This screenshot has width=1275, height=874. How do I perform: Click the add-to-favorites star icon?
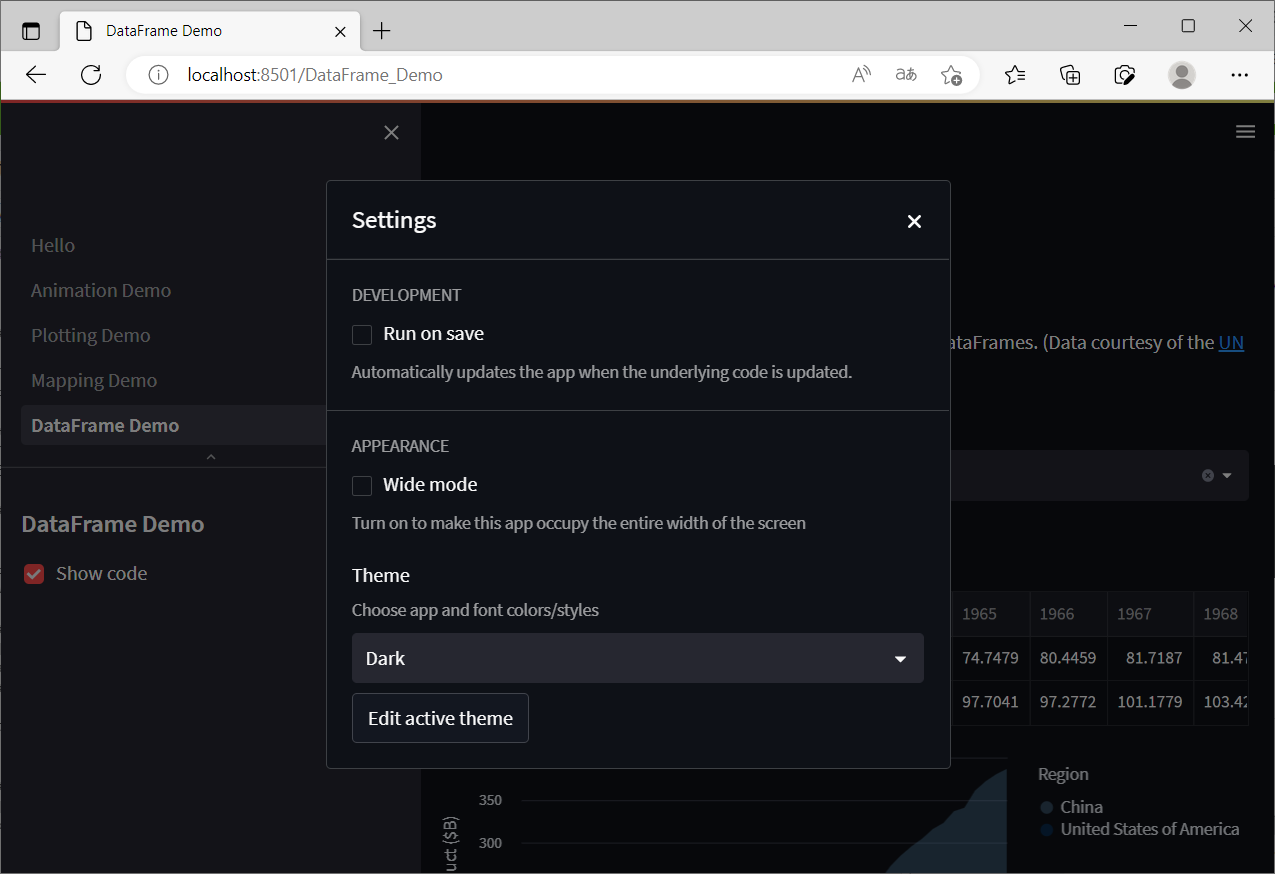pyautogui.click(x=951, y=74)
